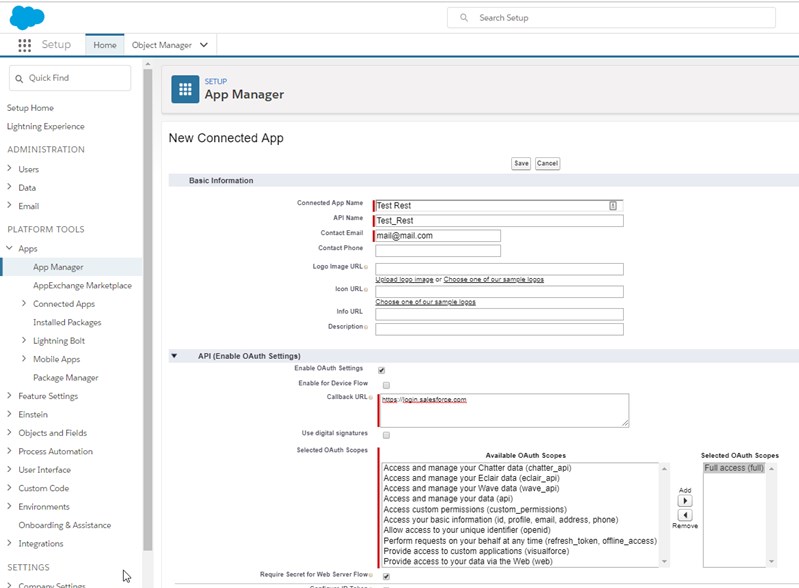Click the App Manager header icon
The width and height of the screenshot is (799, 588).
pos(185,89)
